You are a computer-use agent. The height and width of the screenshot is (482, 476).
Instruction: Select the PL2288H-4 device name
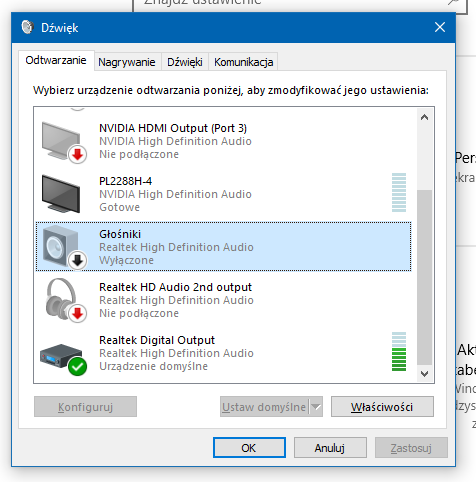coord(125,181)
